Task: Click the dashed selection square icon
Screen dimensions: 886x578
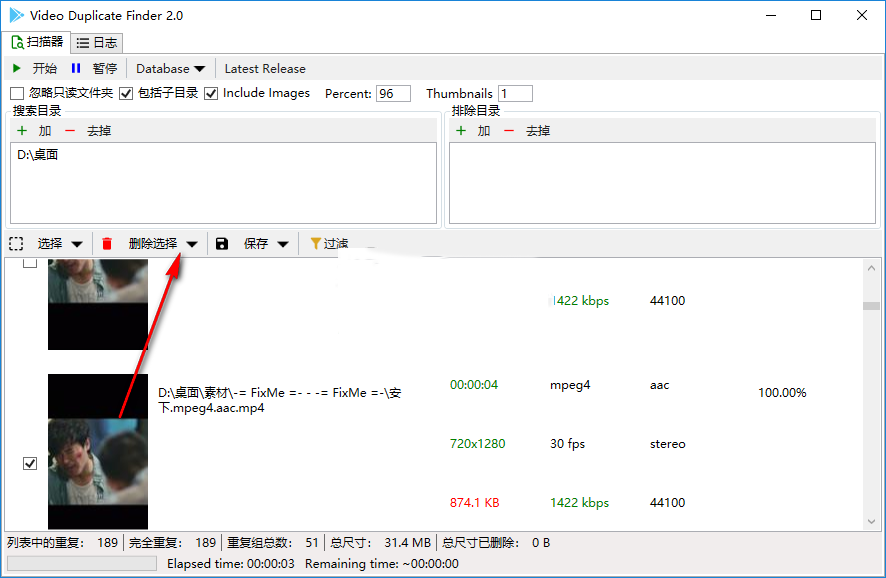Action: coord(16,244)
